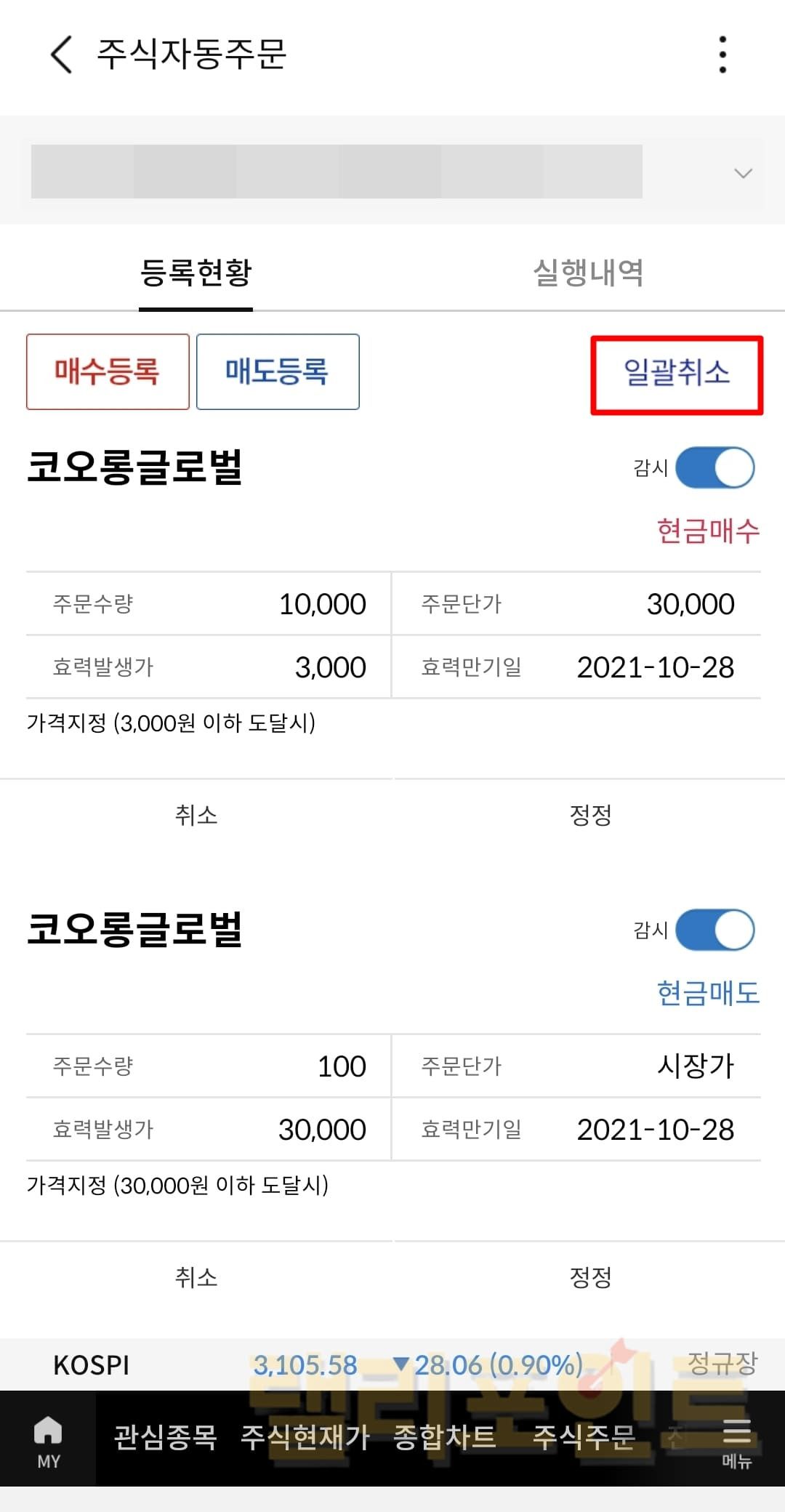Viewport: 785px width, 1512px height.
Task: Open the 메뉴 hamburger menu
Action: click(x=736, y=1441)
